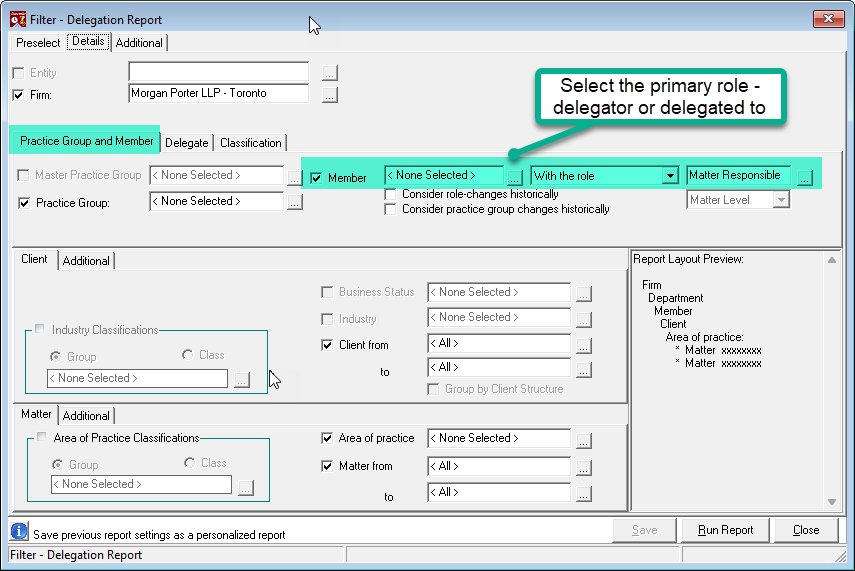Viewport: 855px width, 571px height.
Task: Select Group radio under Area of Practice
Action: 57,465
